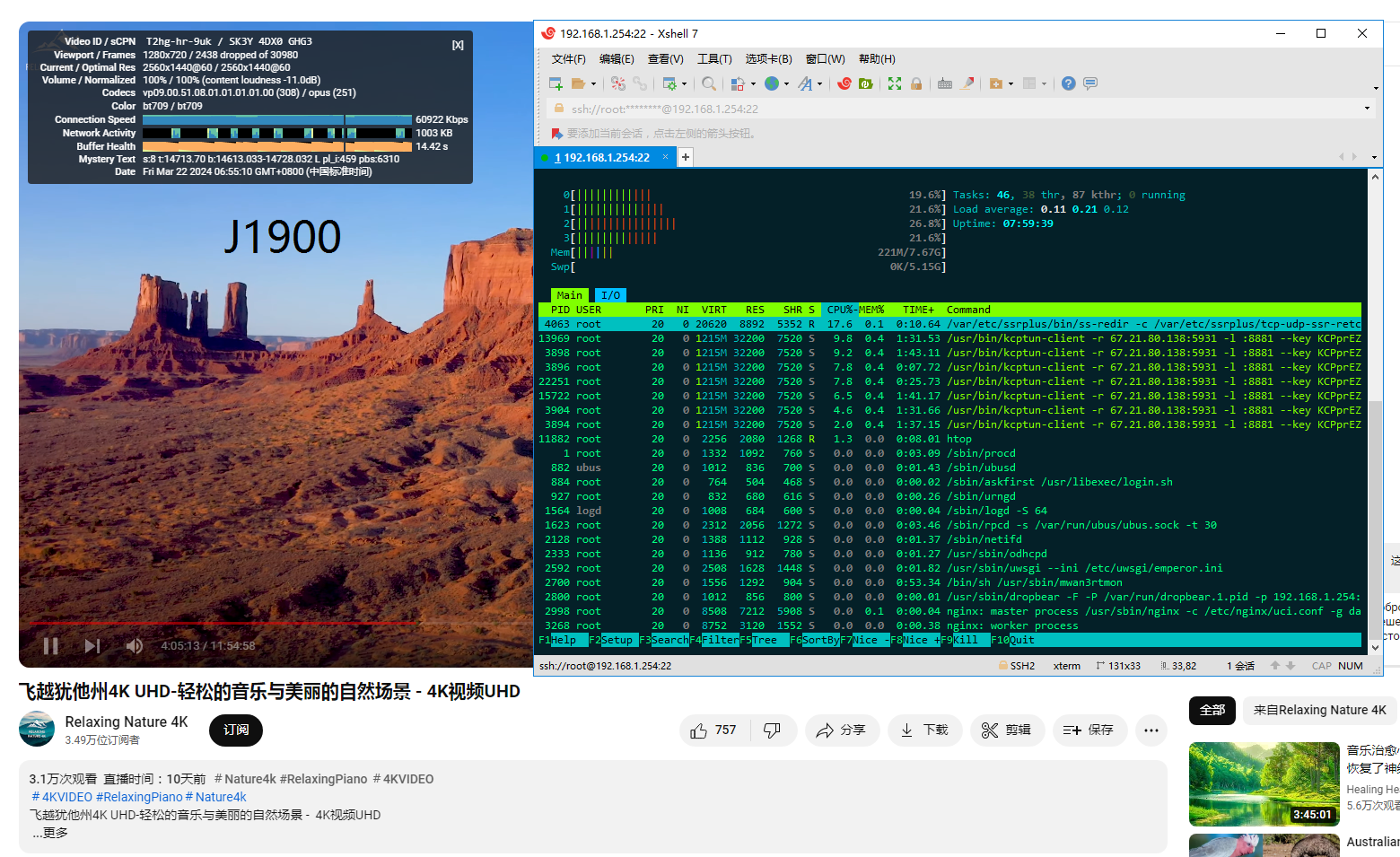This screenshot has height=857, width=1400.
Task: Click the Find magnifier icon in Xshell
Action: 709,83
